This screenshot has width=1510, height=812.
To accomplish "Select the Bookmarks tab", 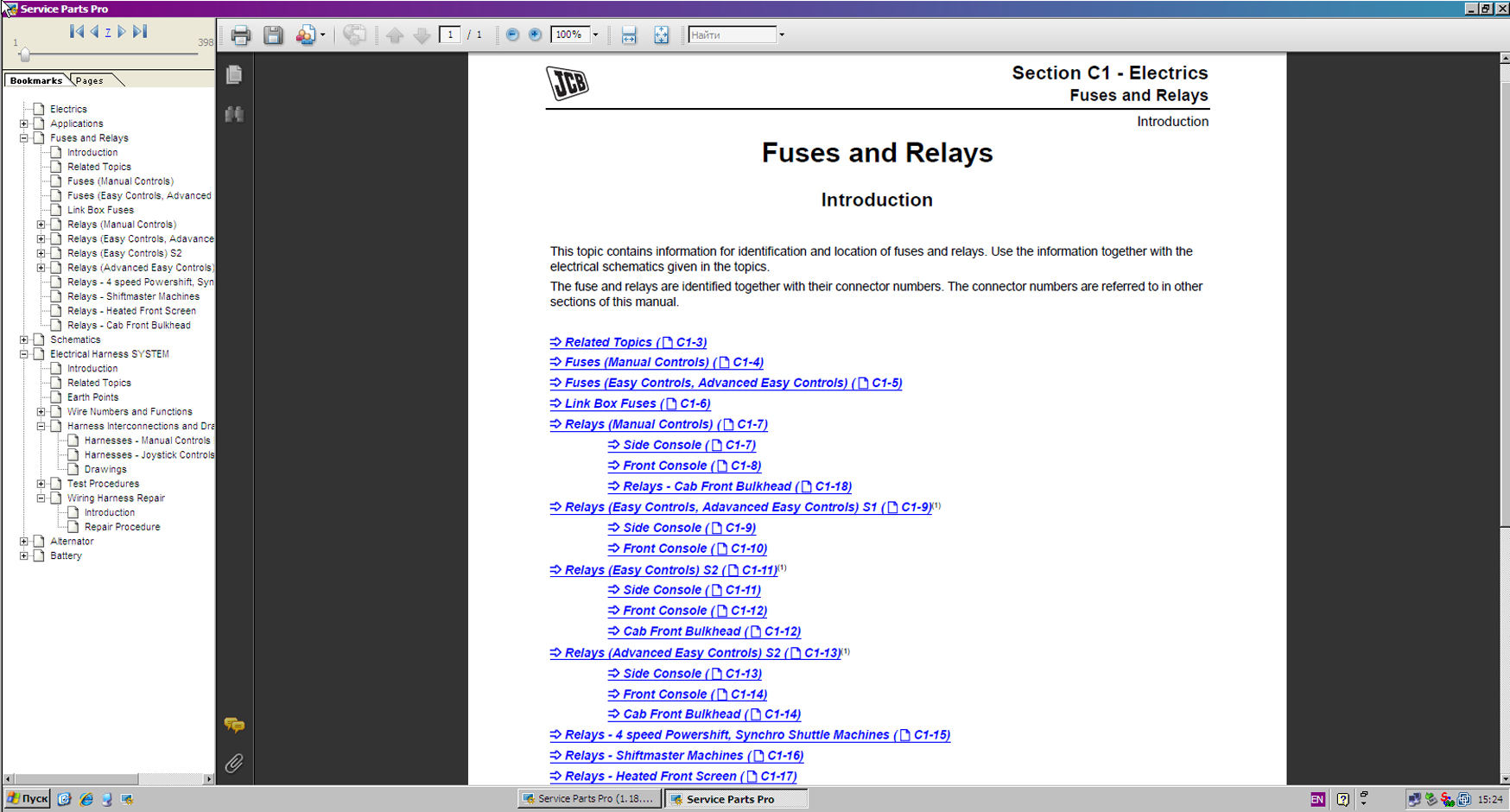I will 36,80.
